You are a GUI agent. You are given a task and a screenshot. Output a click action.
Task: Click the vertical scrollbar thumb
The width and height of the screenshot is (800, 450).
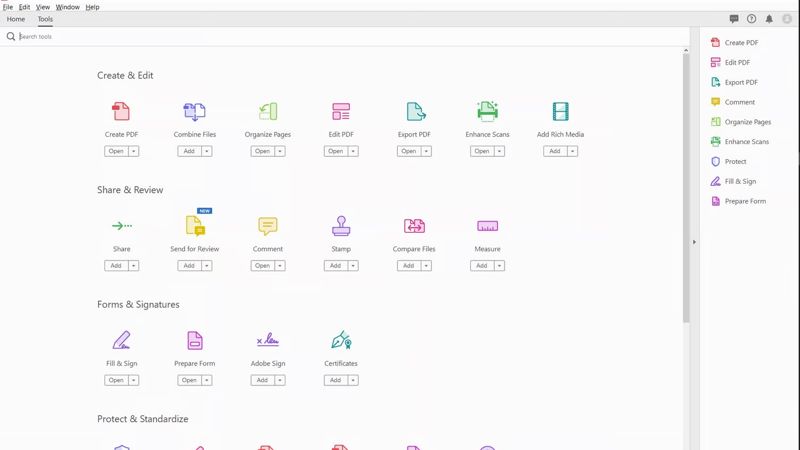click(x=686, y=188)
